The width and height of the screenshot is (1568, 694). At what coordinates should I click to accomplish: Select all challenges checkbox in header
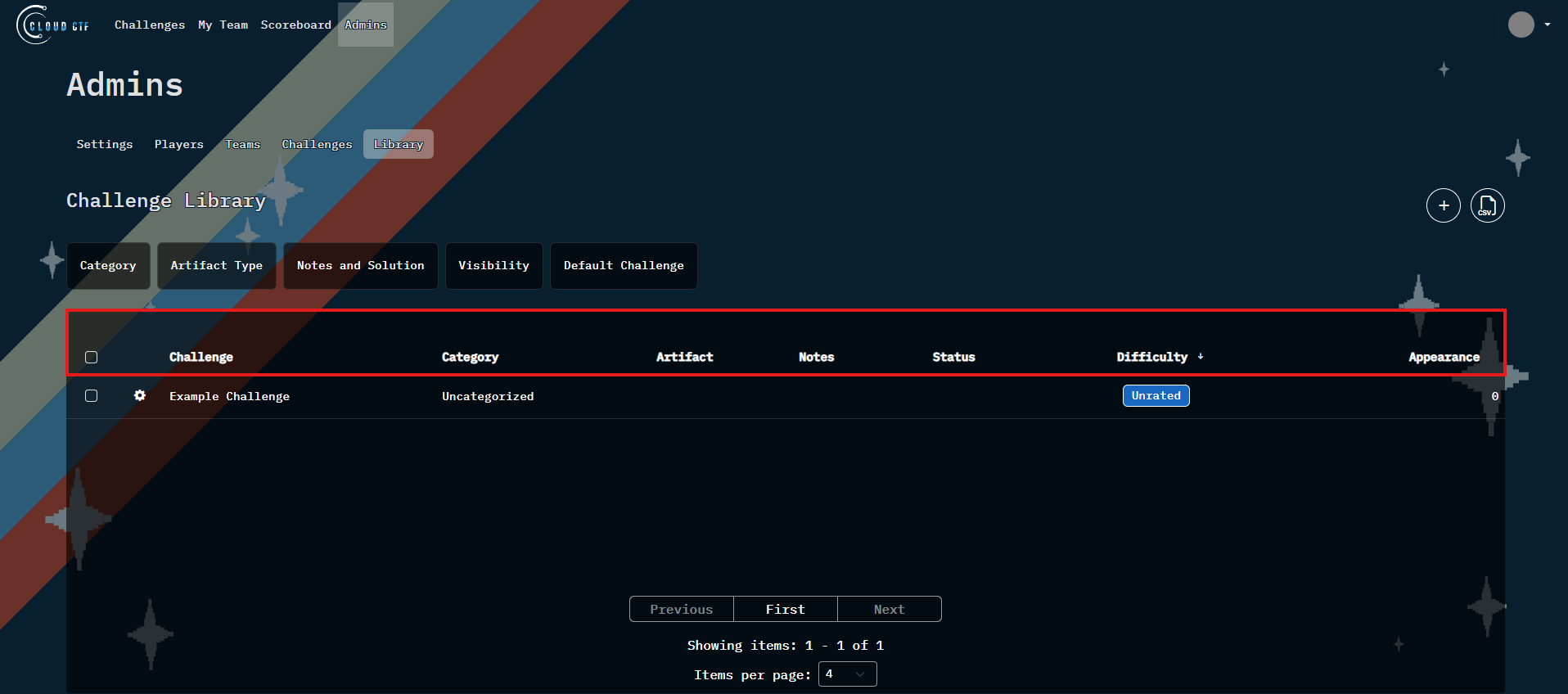91,357
